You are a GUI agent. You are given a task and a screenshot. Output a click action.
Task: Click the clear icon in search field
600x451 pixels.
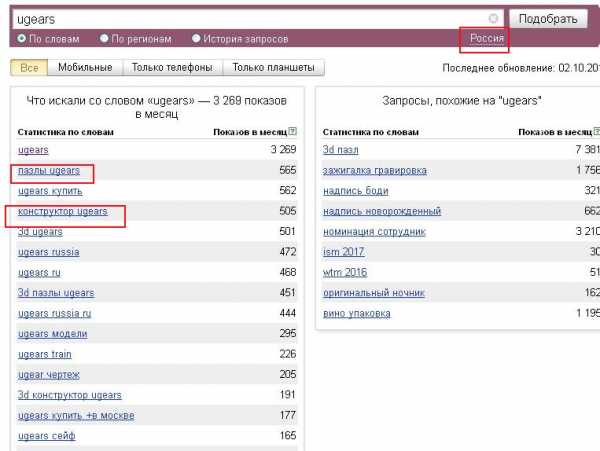click(493, 18)
